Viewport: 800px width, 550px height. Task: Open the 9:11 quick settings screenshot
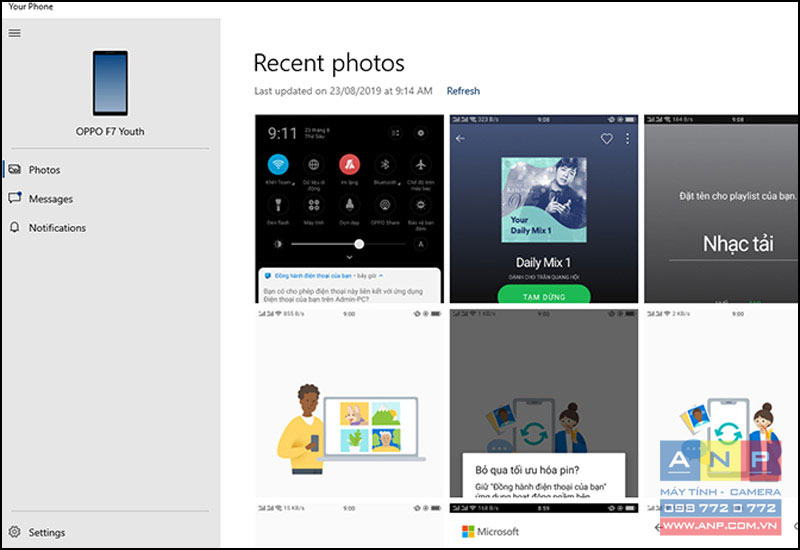coord(349,209)
